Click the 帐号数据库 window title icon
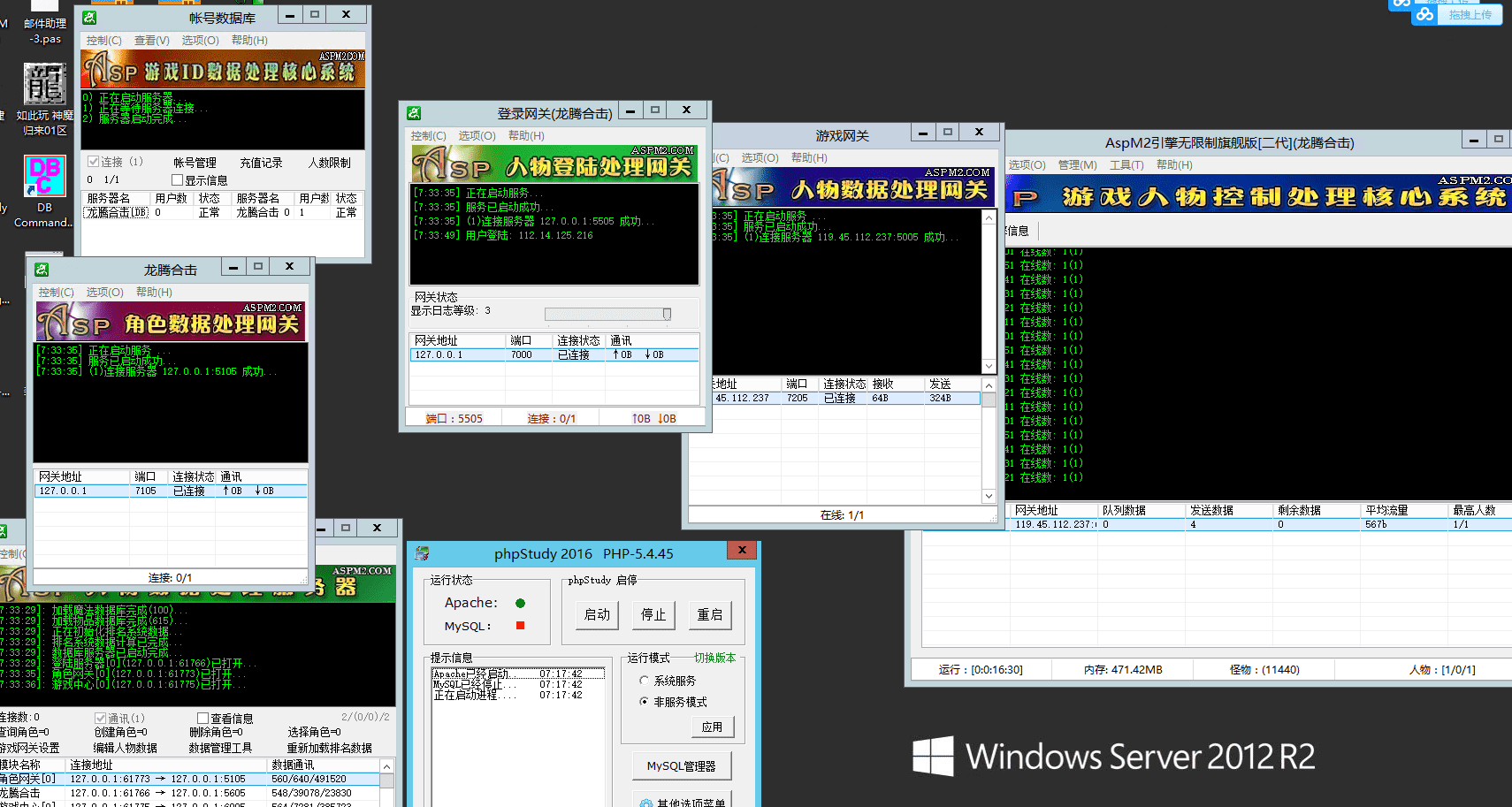Screen dimensions: 1512x807 (x=89, y=17)
